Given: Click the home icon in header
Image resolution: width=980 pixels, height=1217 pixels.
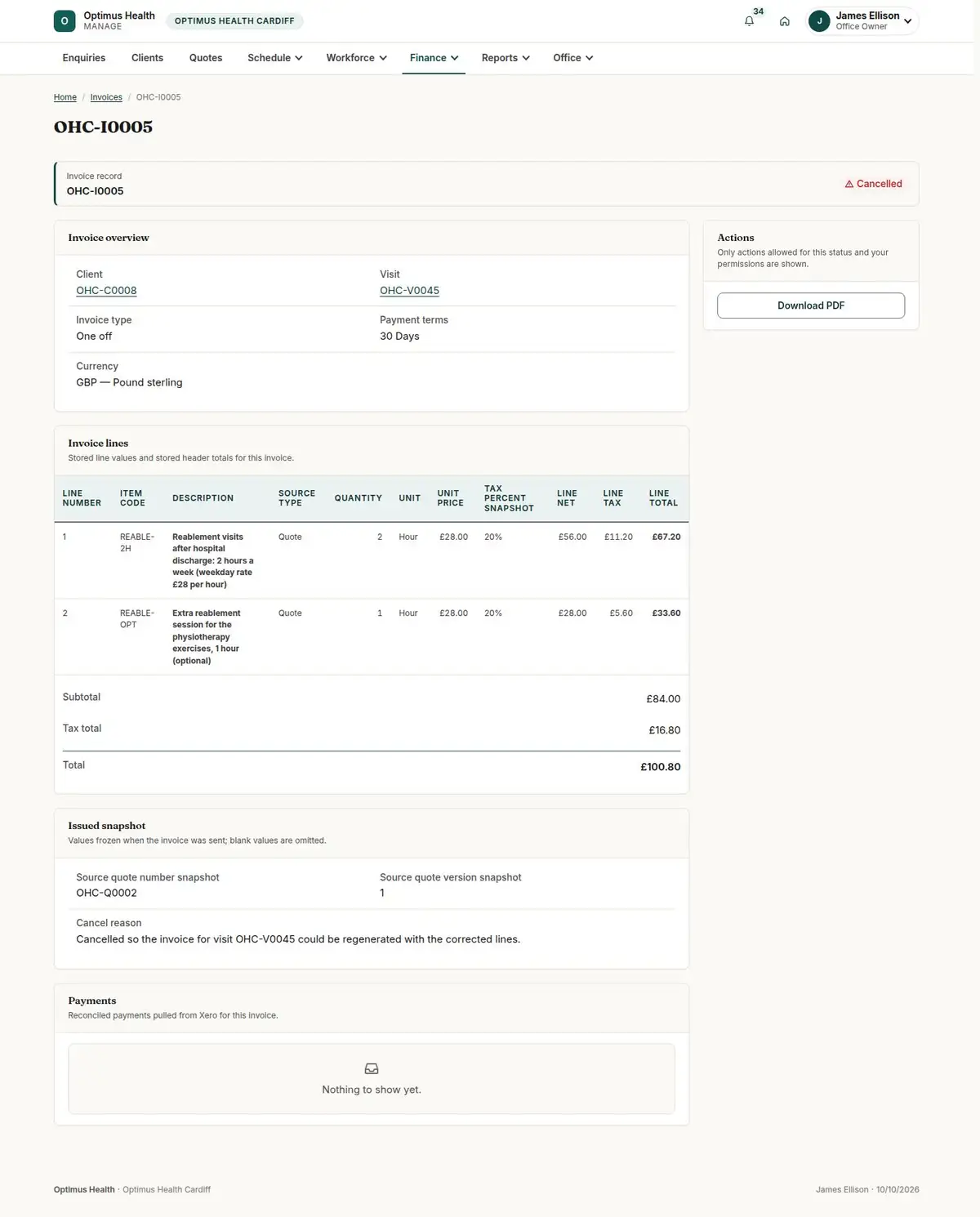Looking at the screenshot, I should pyautogui.click(x=784, y=21).
